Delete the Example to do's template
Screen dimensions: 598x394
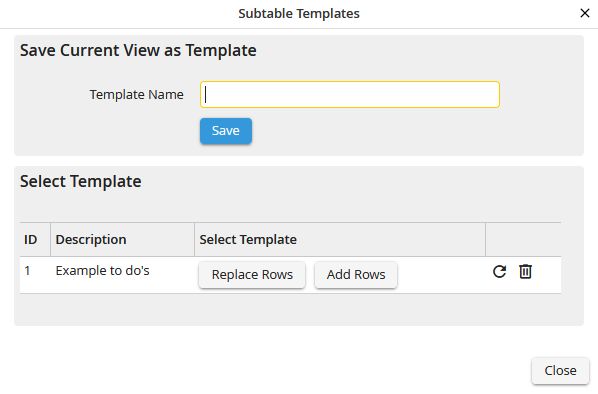click(525, 272)
